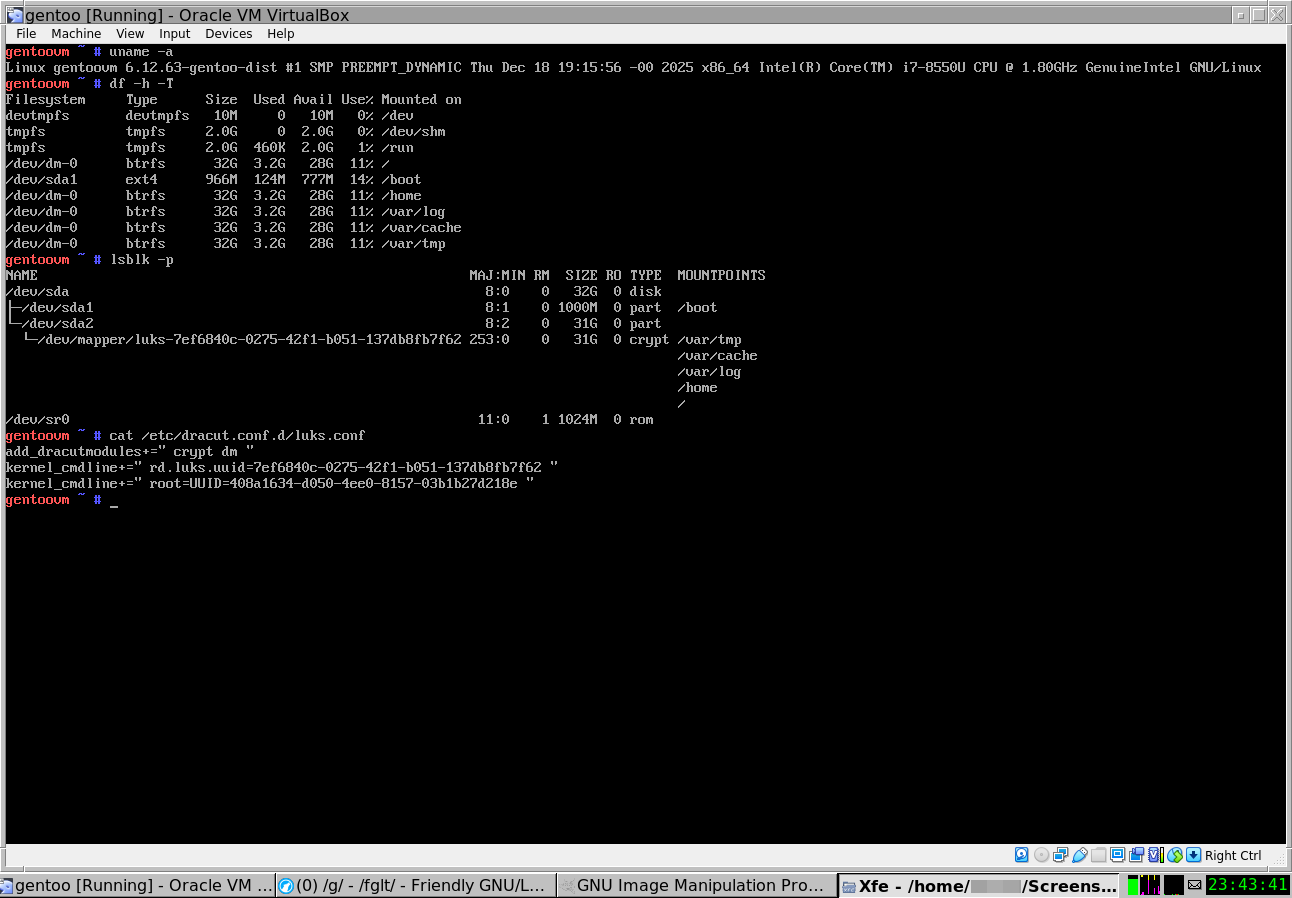The image size is (1292, 898).
Task: Open the File menu
Action: click(26, 34)
